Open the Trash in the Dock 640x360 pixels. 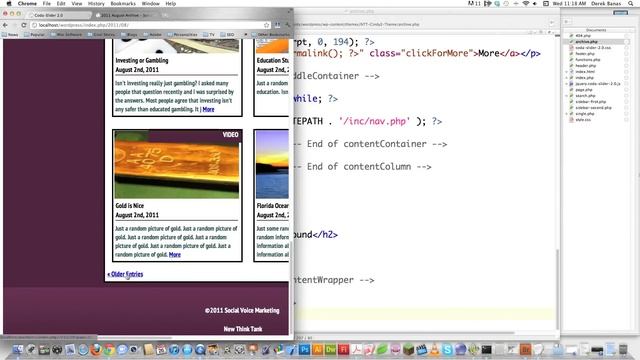coord(623,350)
